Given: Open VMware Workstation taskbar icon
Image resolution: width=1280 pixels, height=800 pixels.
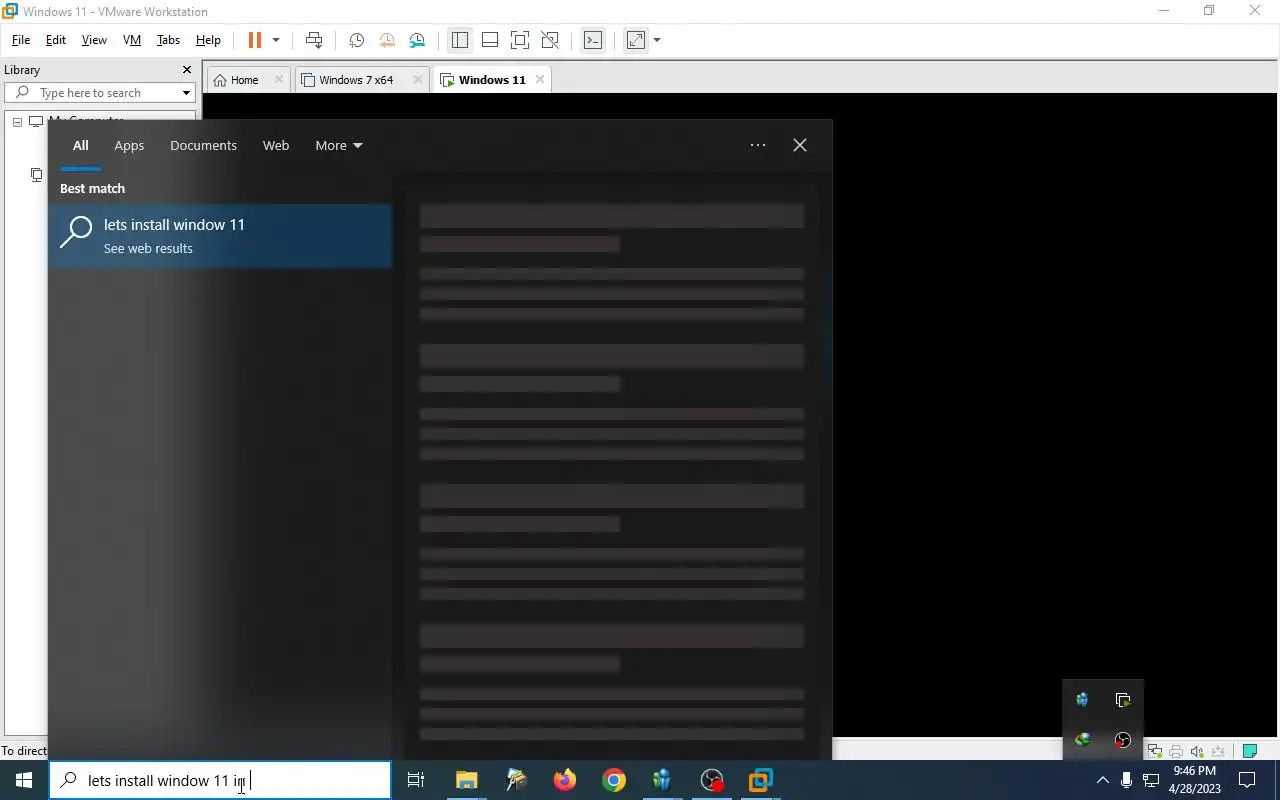Looking at the screenshot, I should [x=761, y=780].
